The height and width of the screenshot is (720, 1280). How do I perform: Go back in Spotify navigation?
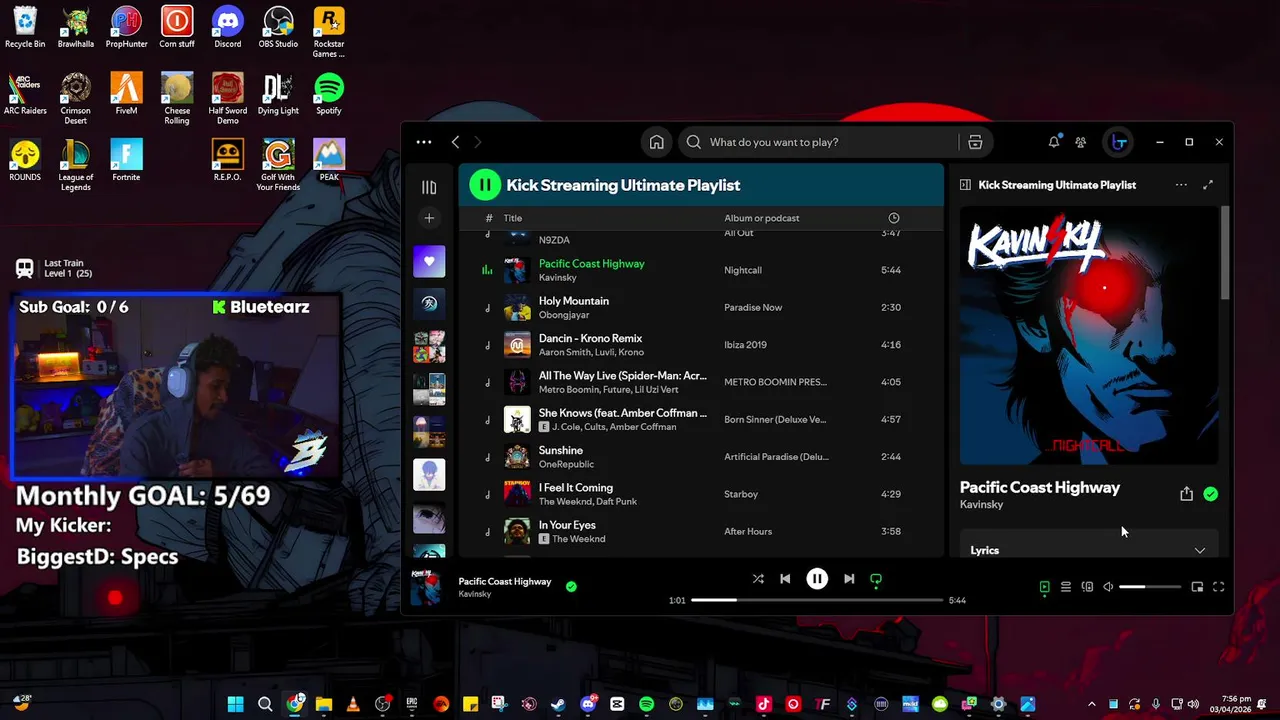(x=455, y=142)
